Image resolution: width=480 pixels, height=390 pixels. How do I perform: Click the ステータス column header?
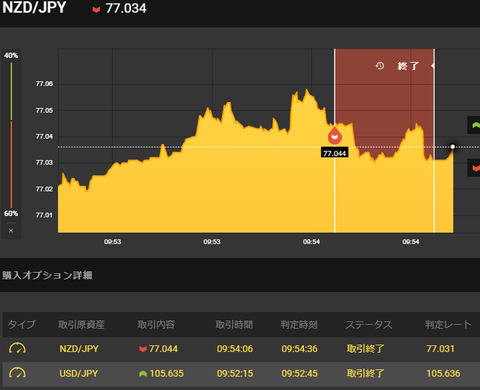tap(369, 324)
